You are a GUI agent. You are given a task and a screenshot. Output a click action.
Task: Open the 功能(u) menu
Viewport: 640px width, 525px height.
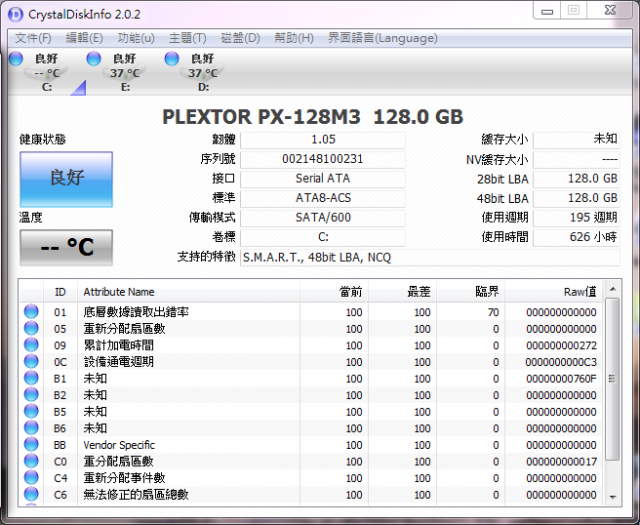click(x=136, y=38)
